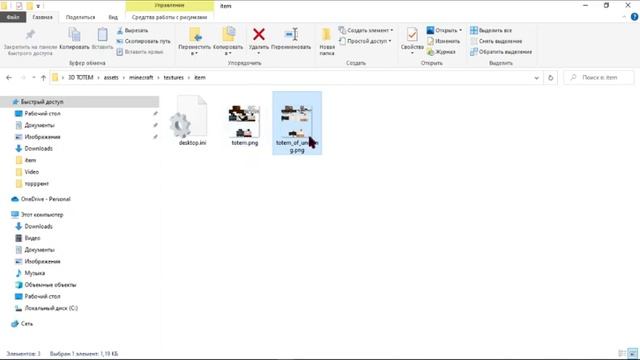Image resolution: width=640 pixels, height=360 pixels.
Task: Click Select all (Выделить все)
Action: point(491,31)
